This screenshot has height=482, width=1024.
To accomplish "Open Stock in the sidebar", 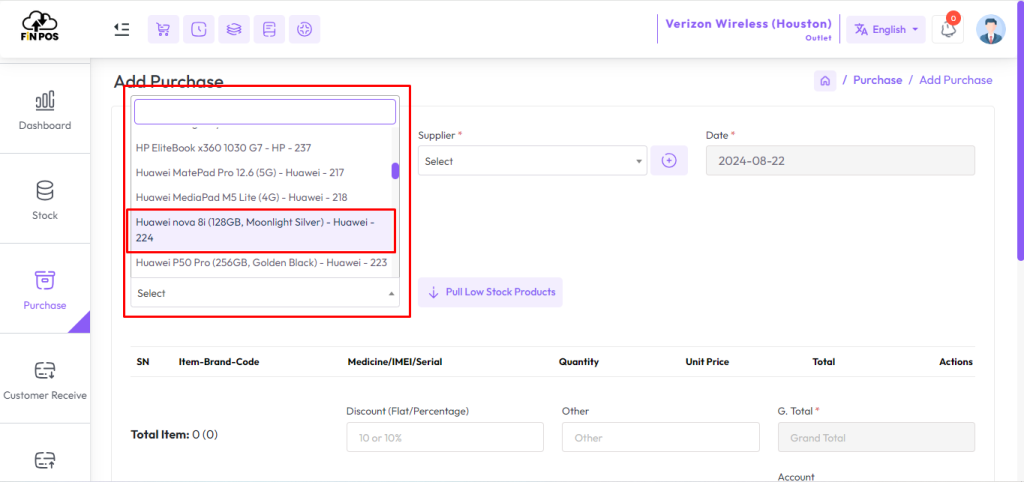I will (45, 199).
